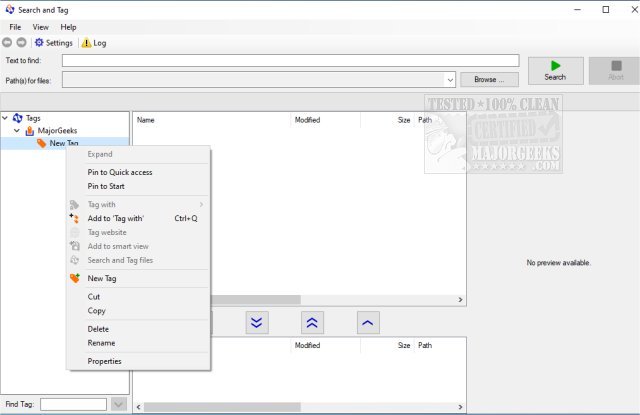This screenshot has width=640, height=415.
Task: Click the Path(s) for files combo box
Action: (x=259, y=80)
